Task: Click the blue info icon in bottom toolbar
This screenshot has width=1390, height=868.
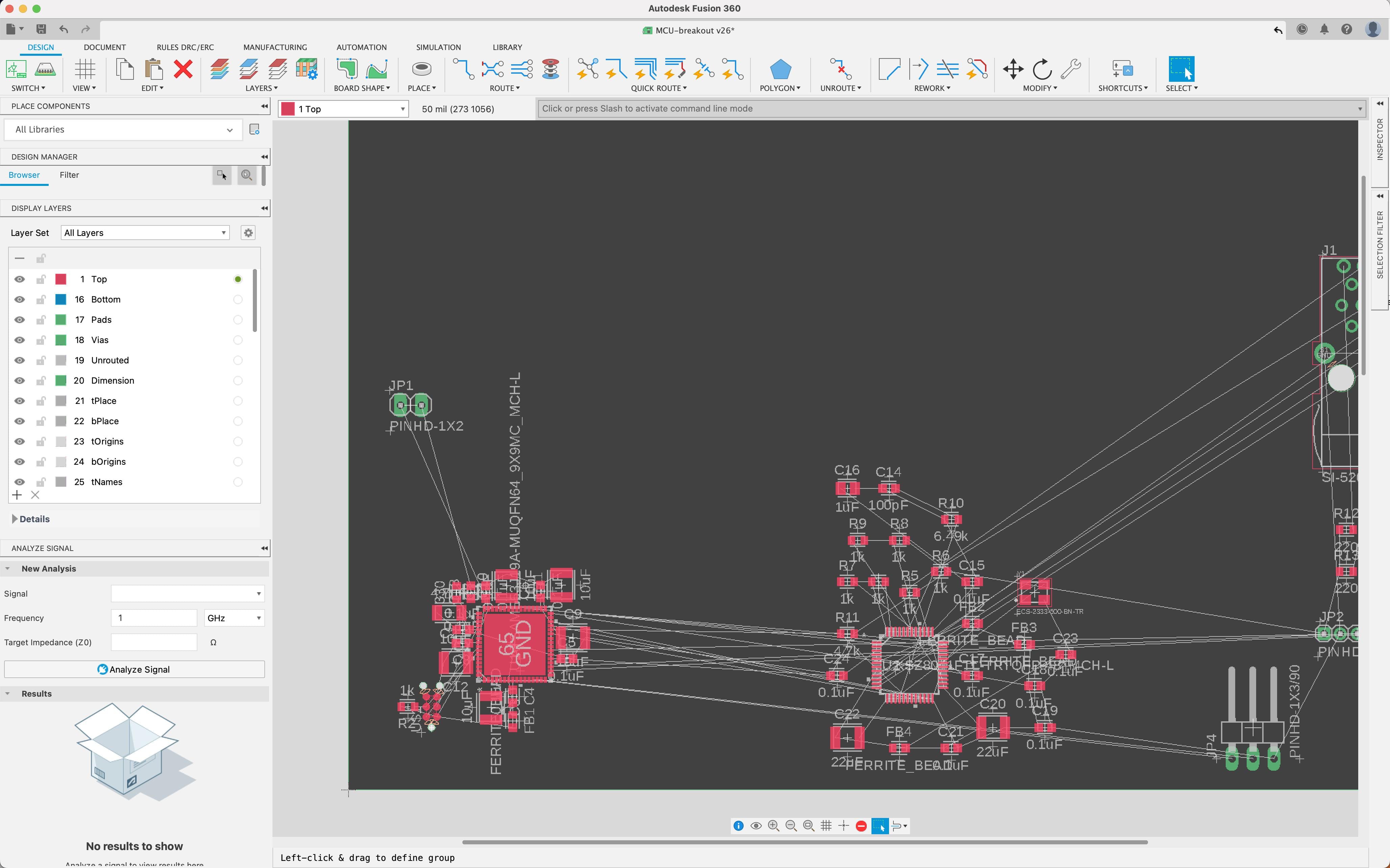Action: coord(738,825)
